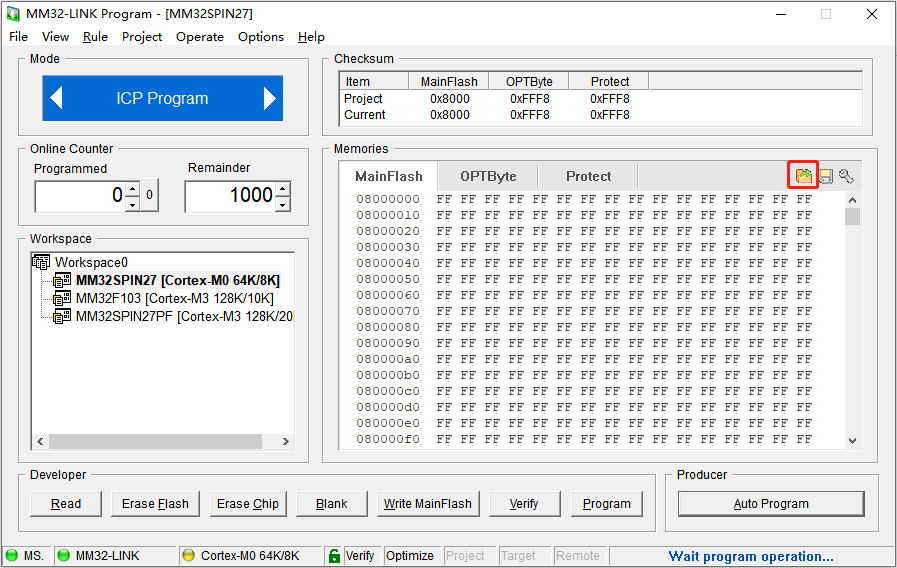Click the Erase Flash button
The height and width of the screenshot is (568, 897).
click(155, 504)
